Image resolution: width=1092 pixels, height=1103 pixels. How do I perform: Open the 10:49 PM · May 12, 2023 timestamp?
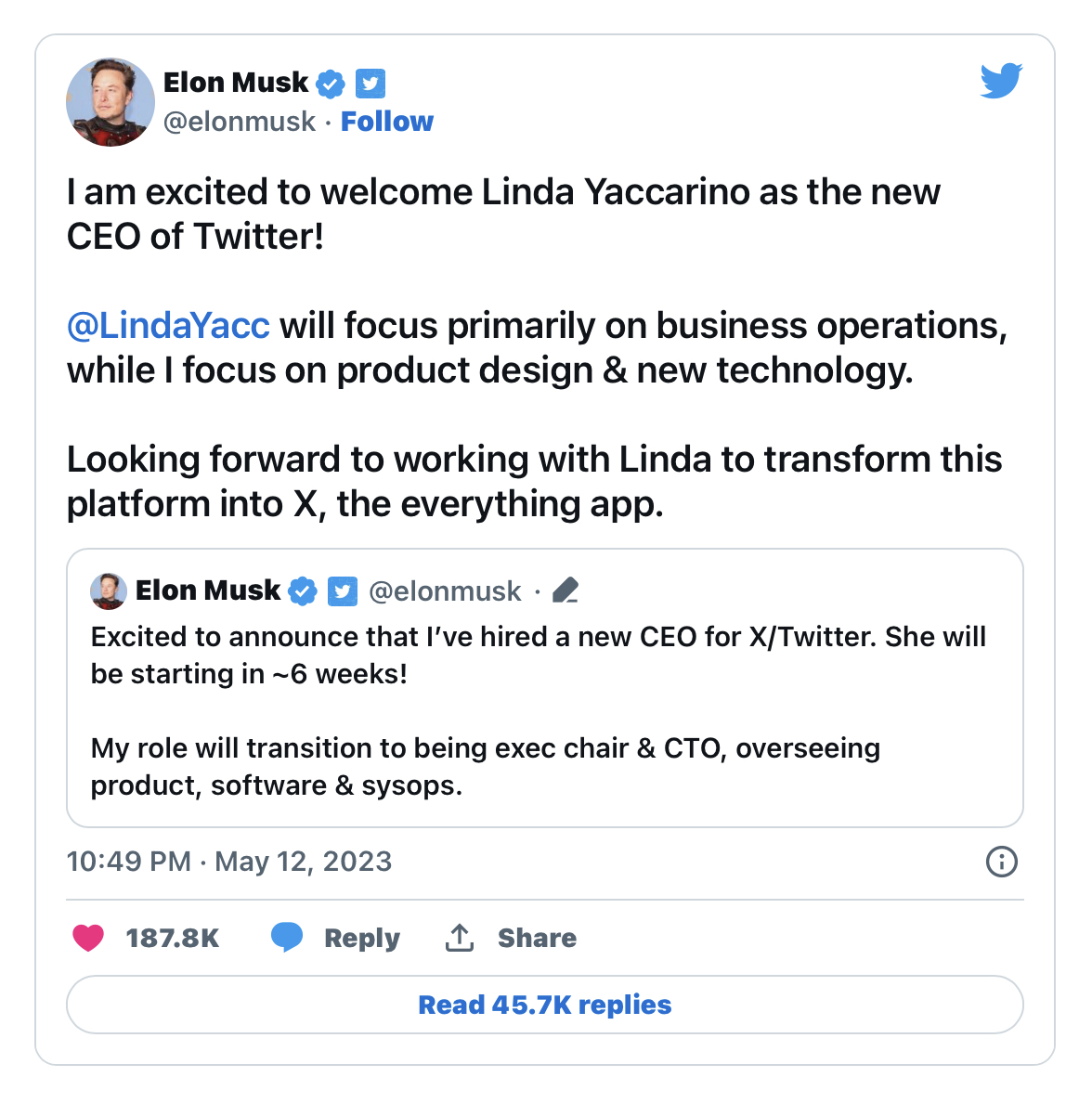[229, 862]
